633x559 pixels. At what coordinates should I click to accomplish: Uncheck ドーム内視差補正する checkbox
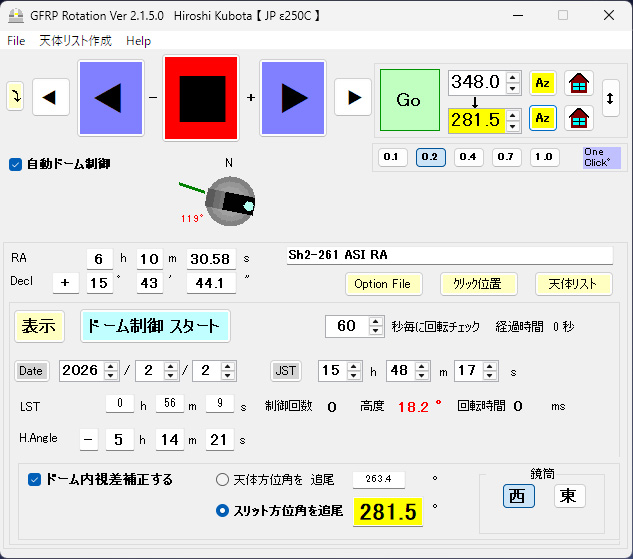34,479
